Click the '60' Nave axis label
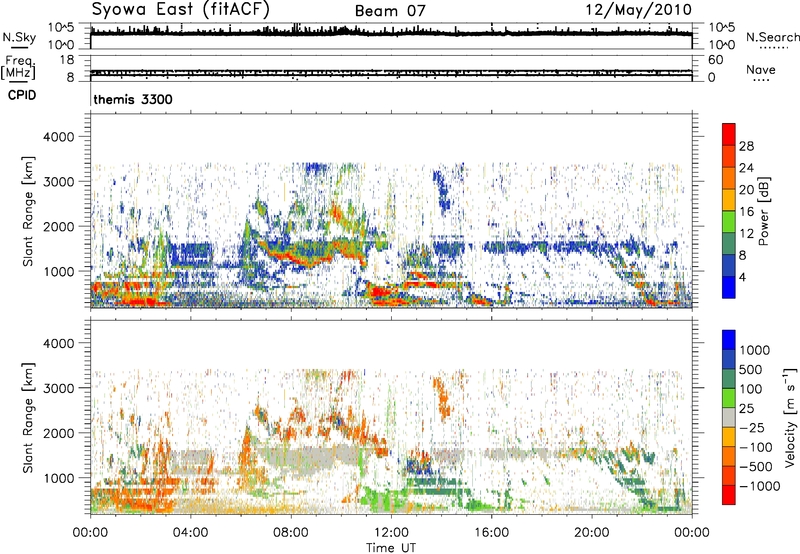The width and height of the screenshot is (800, 554). [715, 60]
